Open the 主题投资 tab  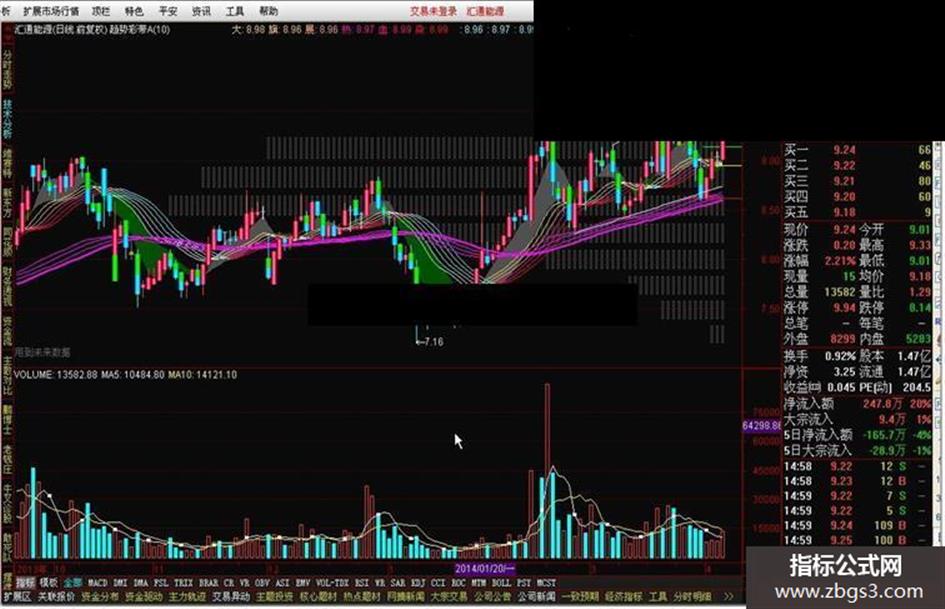click(x=275, y=596)
